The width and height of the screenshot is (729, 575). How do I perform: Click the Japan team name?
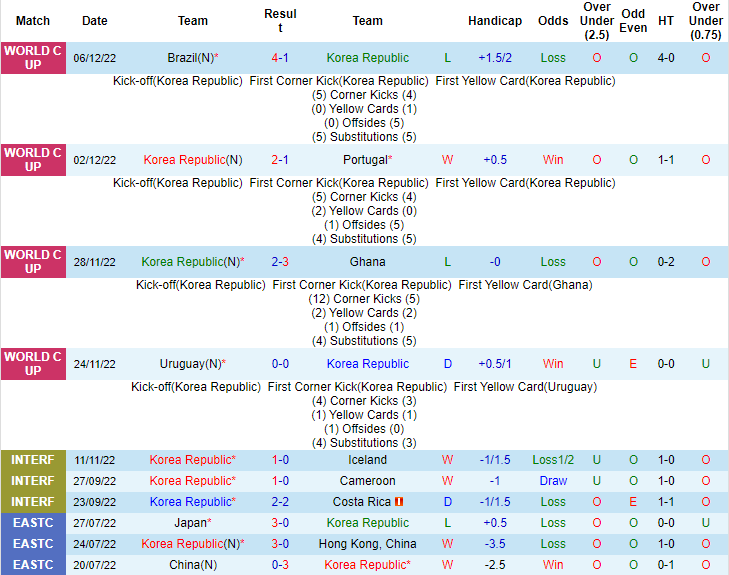(x=192, y=523)
